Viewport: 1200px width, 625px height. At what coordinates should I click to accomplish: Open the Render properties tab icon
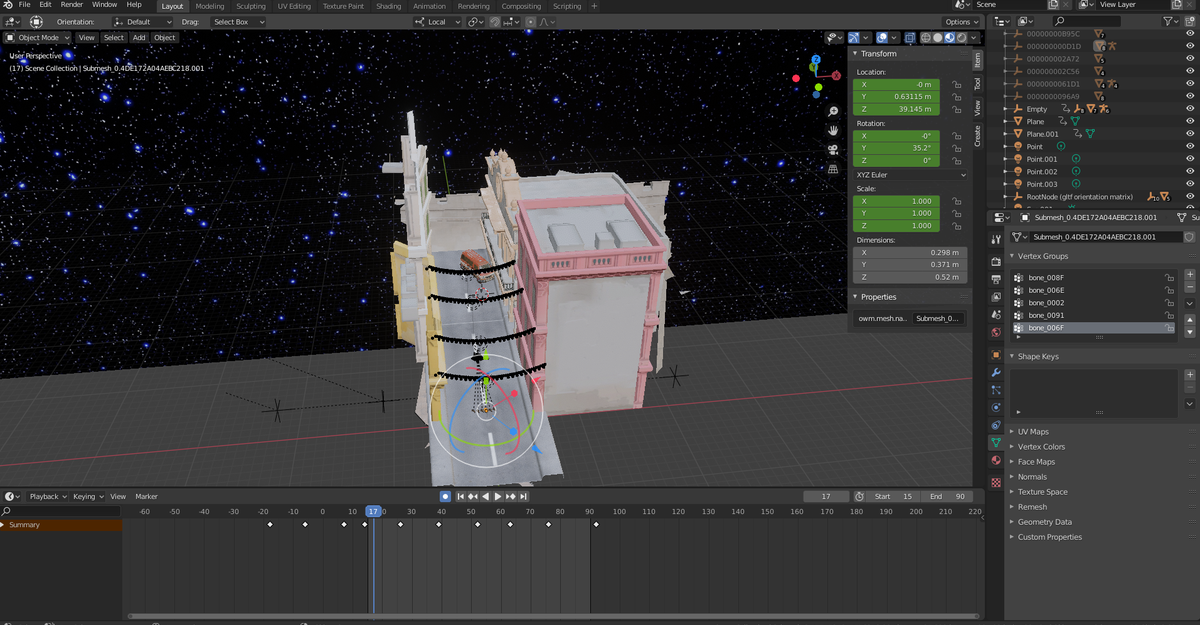[996, 262]
